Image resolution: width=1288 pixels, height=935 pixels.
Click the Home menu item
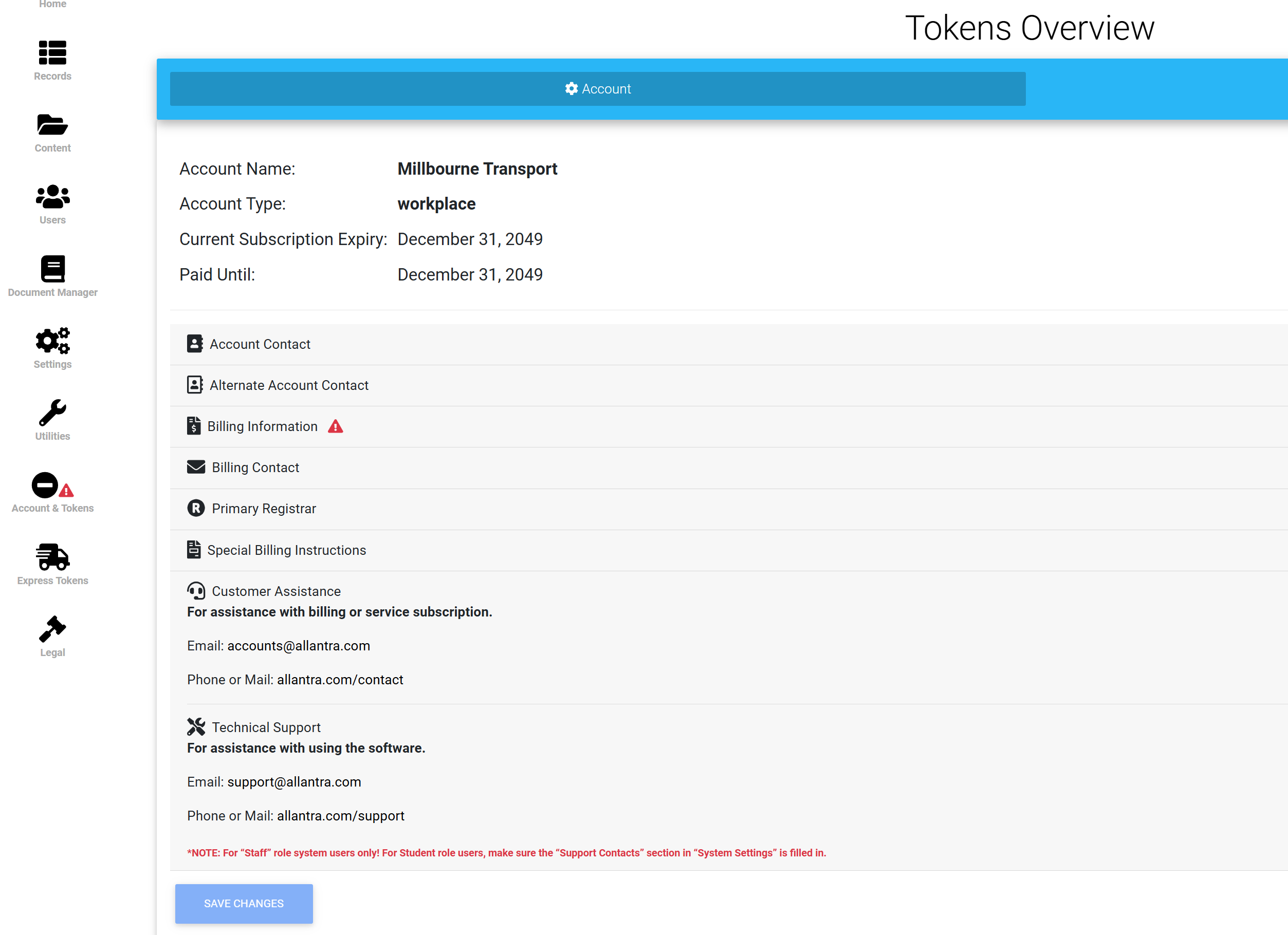[52, 5]
